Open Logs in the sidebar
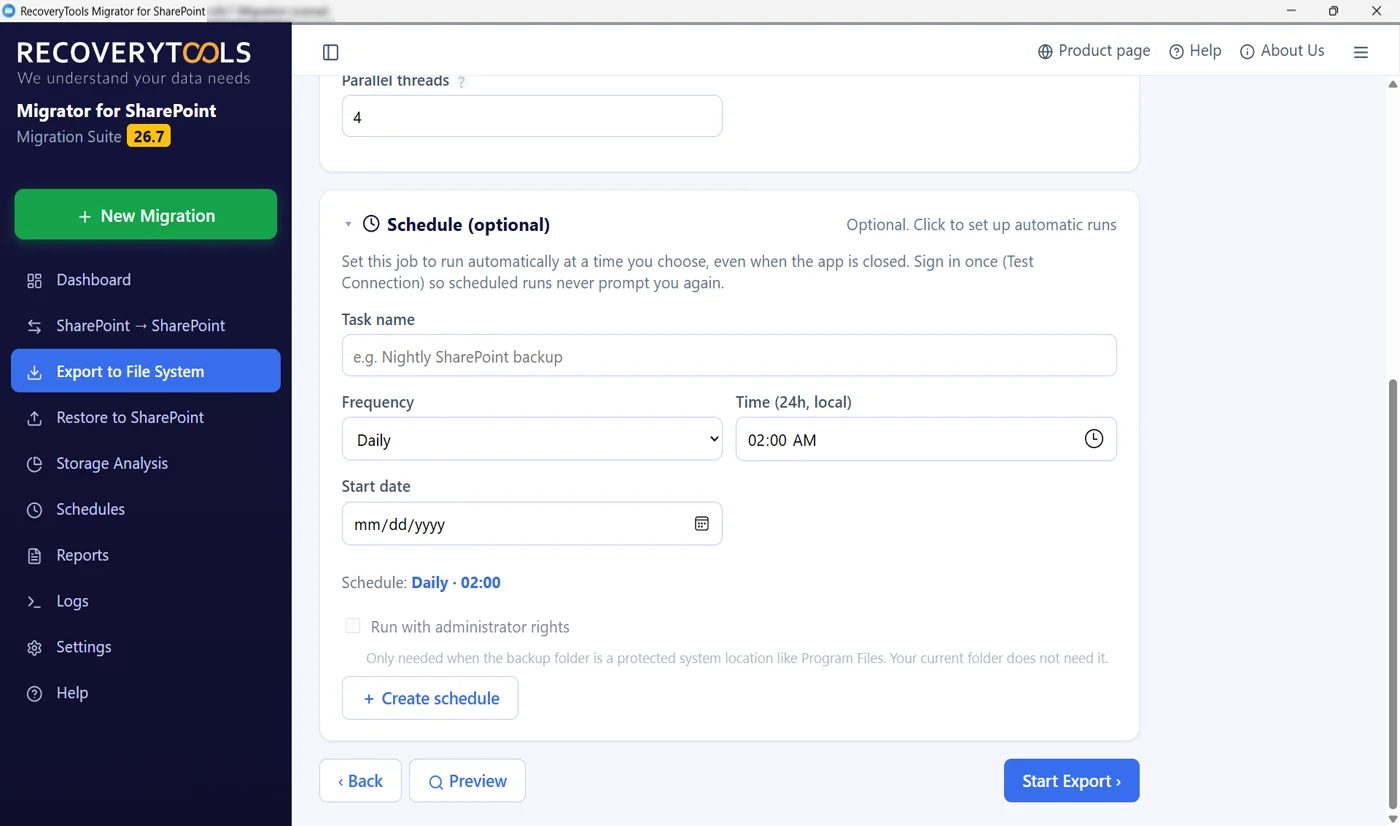The height and width of the screenshot is (826, 1400). [x=146, y=602]
